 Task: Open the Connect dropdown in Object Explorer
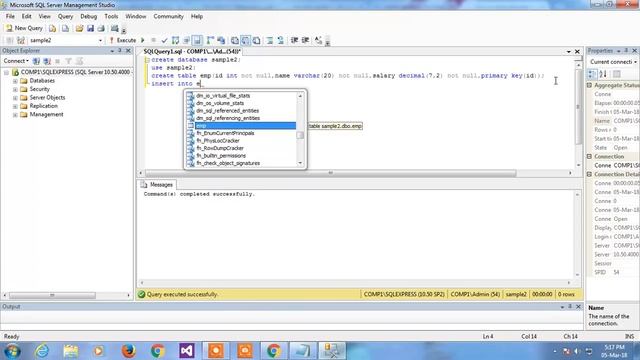click(16, 61)
